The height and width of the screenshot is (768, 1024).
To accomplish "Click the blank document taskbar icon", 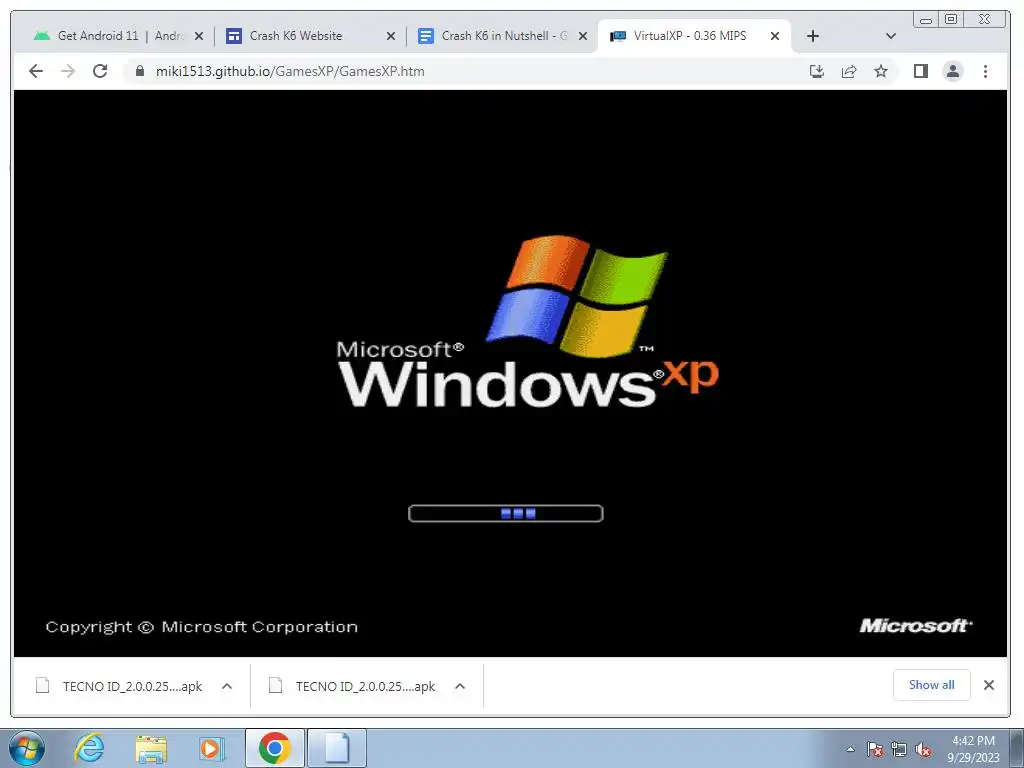I will click(x=336, y=748).
